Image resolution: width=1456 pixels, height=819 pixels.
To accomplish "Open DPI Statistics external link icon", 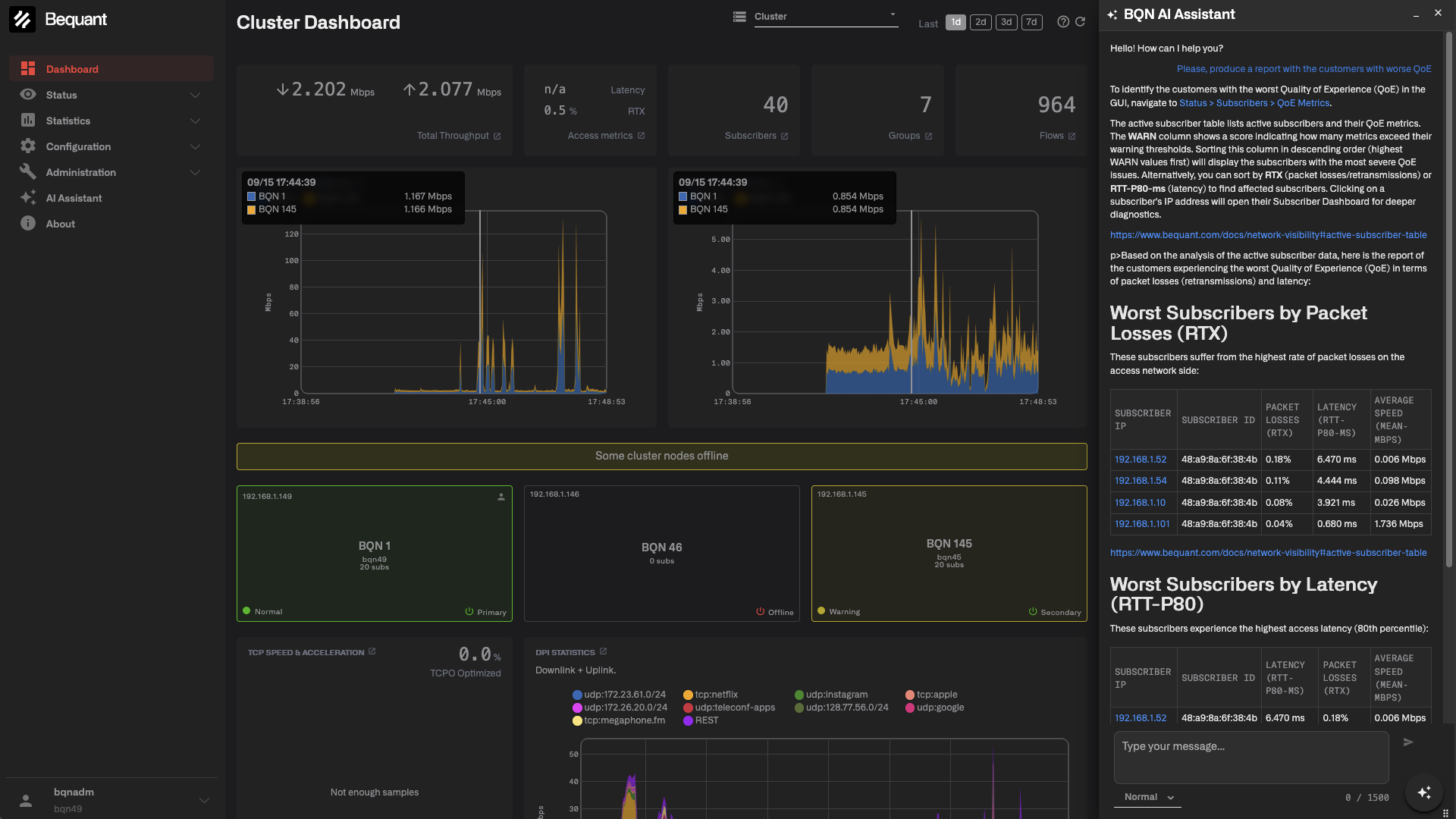I will coord(604,651).
